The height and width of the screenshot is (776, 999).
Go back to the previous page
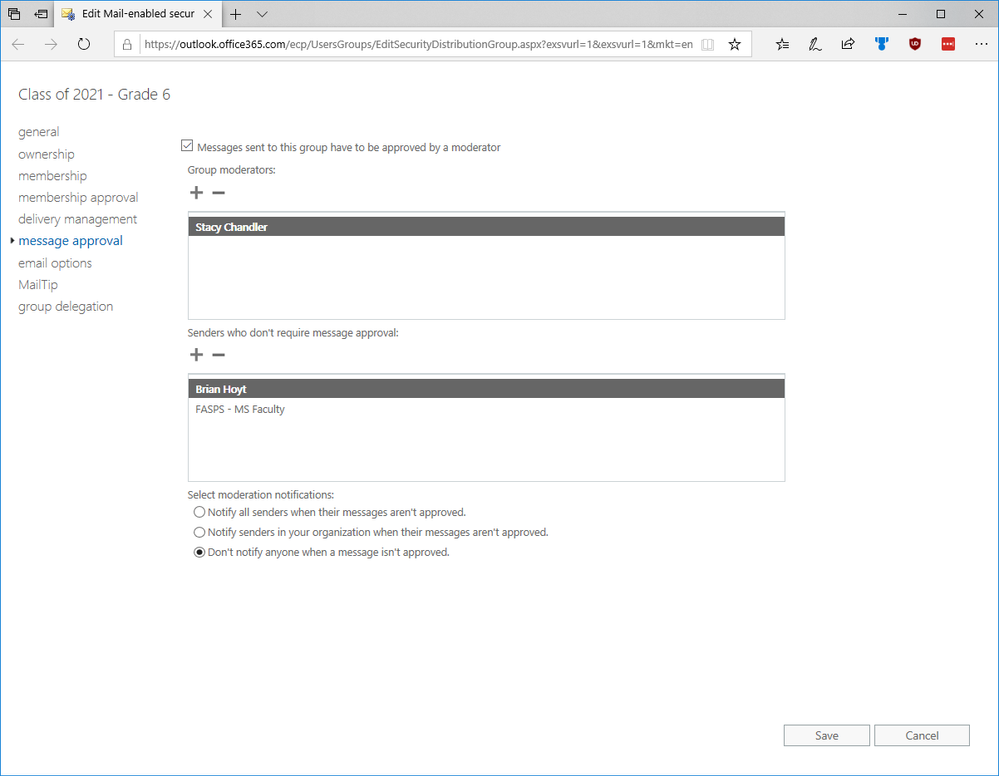click(18, 44)
